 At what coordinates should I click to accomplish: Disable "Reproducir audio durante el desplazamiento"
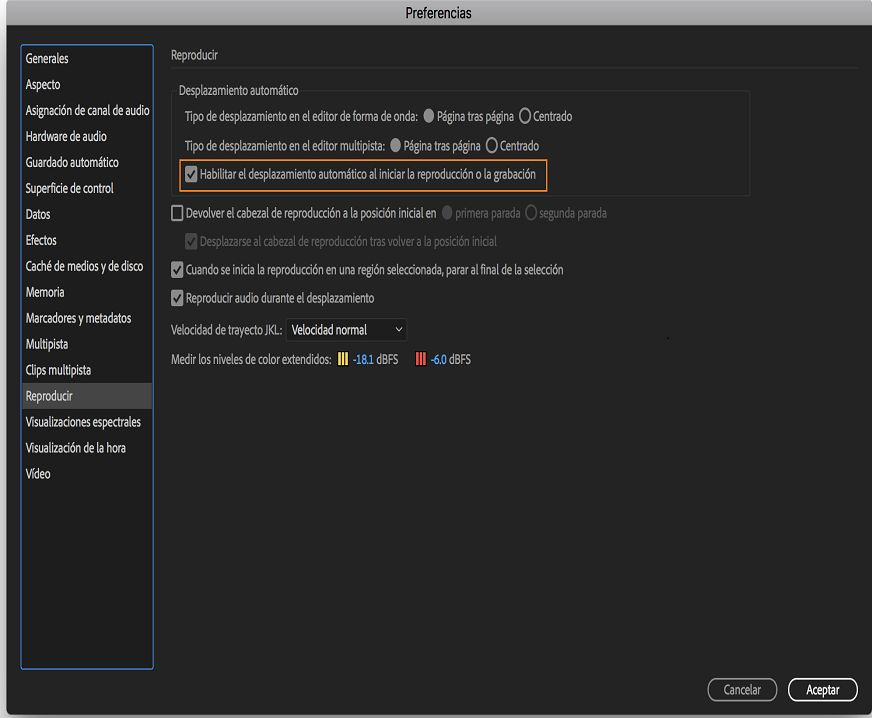click(177, 297)
